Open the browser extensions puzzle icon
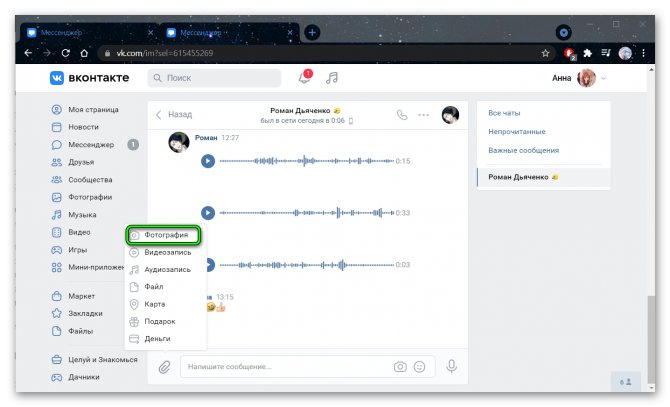670x407 pixels. [588, 53]
